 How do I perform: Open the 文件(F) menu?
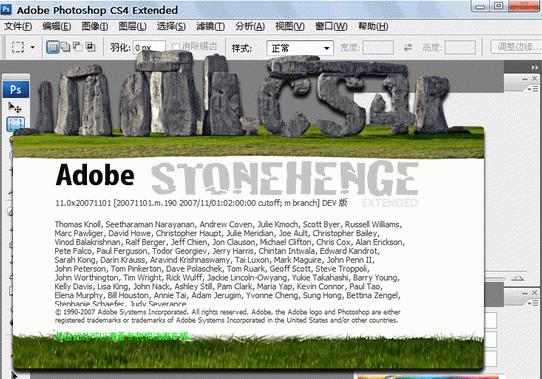(18, 26)
